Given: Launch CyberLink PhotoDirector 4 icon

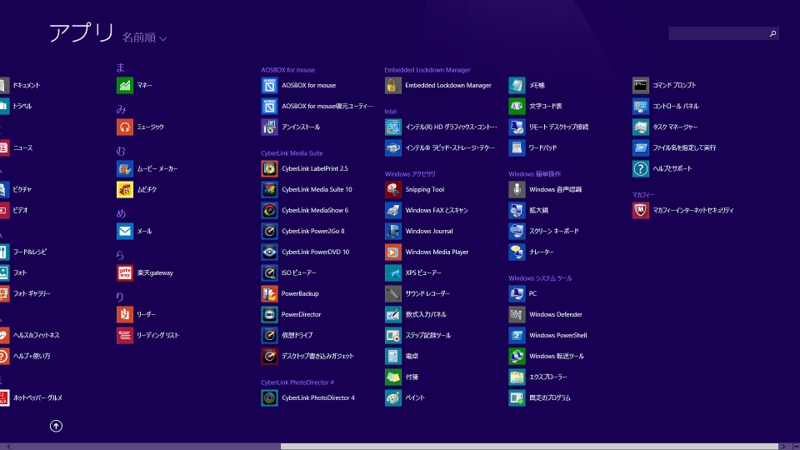Looking at the screenshot, I should 269,397.
